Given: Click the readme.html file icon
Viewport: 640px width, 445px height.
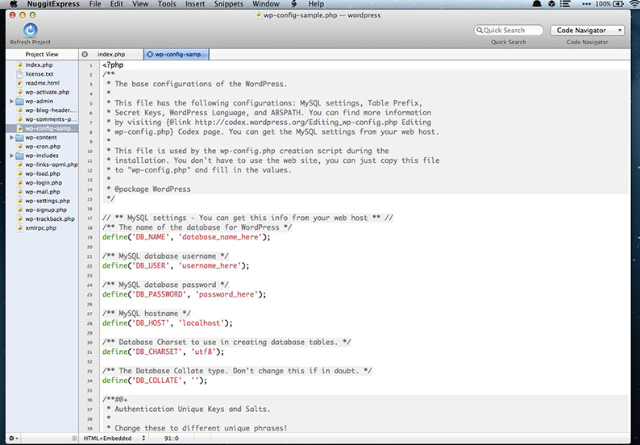Looking at the screenshot, I should pos(19,83).
